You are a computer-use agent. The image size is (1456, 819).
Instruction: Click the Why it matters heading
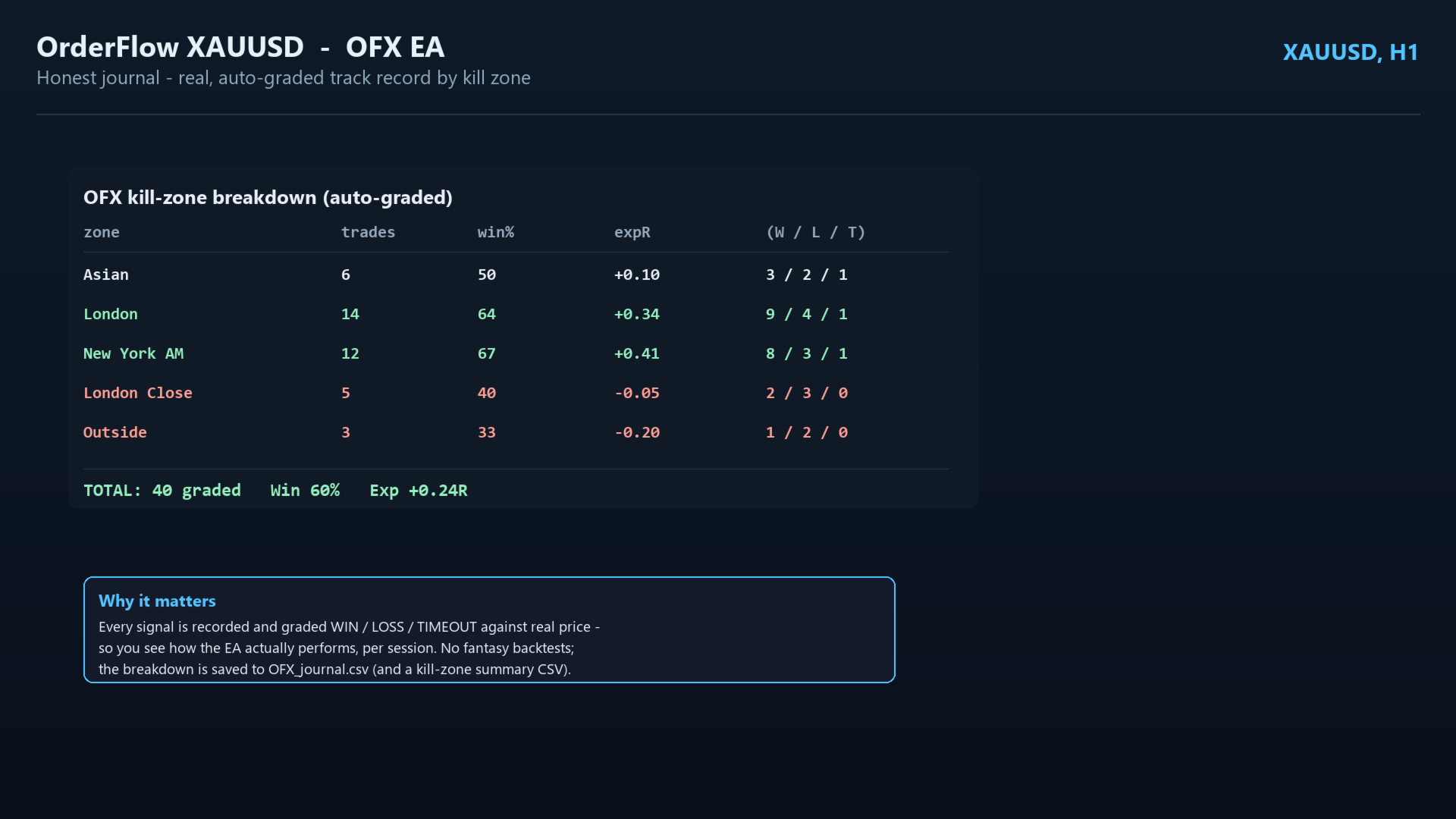157,601
